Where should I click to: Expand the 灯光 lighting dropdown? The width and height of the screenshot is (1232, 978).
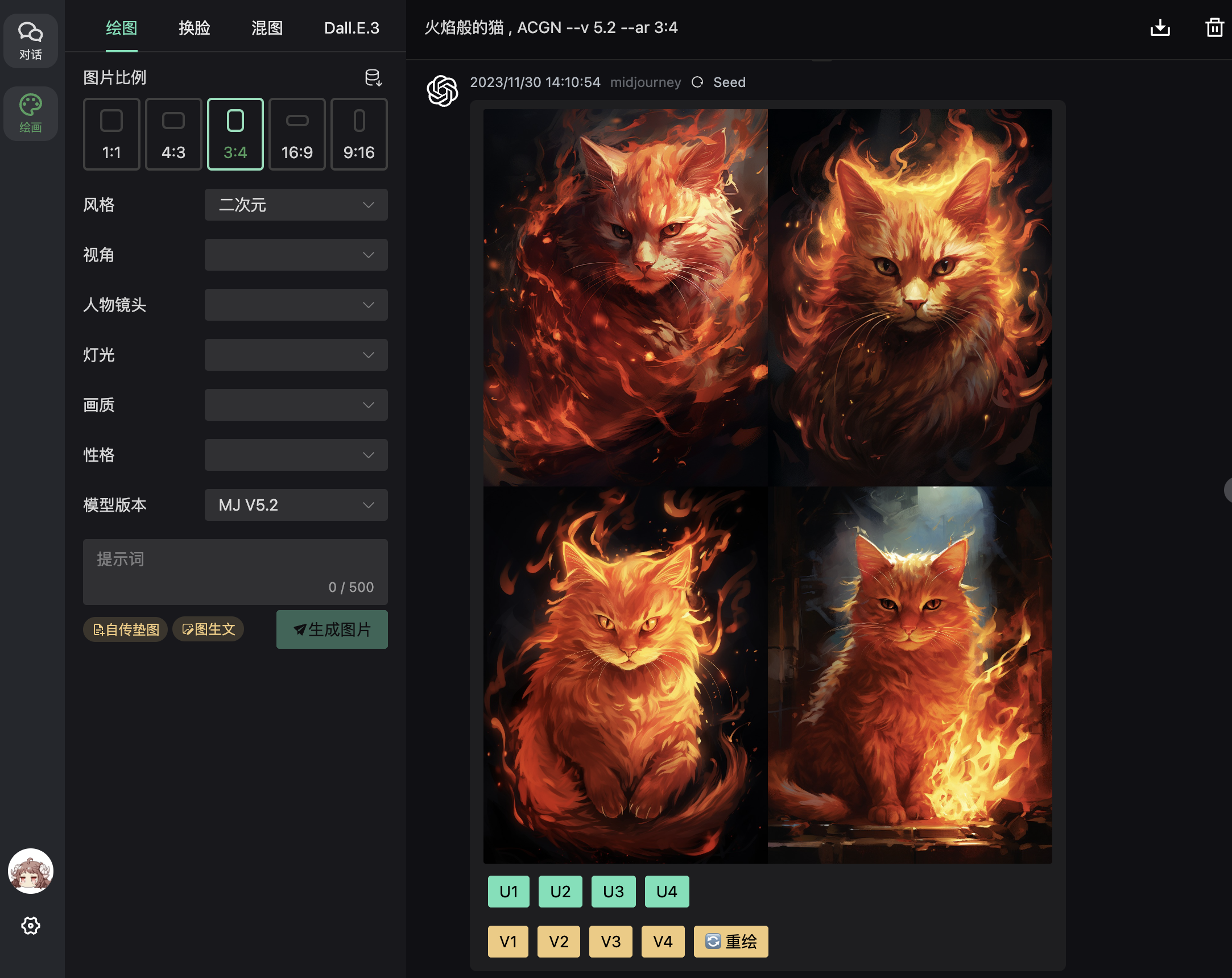click(x=295, y=355)
